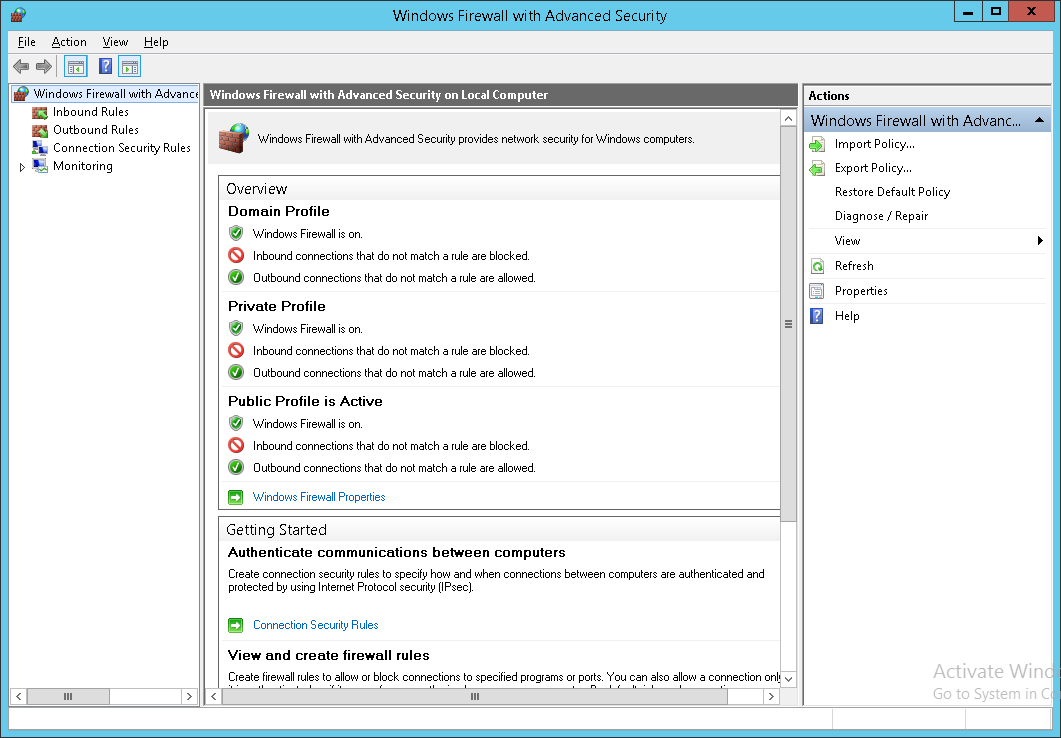Screen dimensions: 1061x738
Task: Click Diagnose / Repair action
Action: tap(881, 216)
